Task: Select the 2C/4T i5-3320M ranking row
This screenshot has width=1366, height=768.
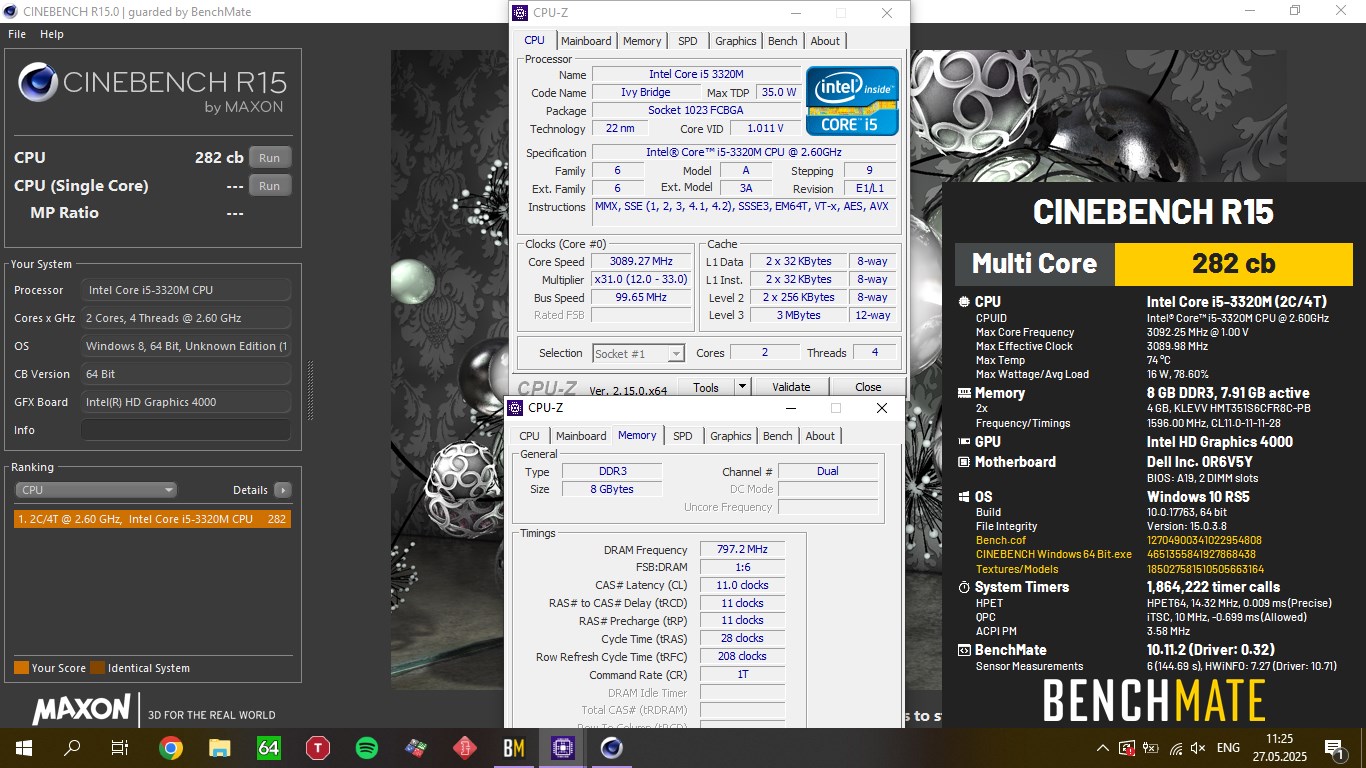Action: [153, 519]
